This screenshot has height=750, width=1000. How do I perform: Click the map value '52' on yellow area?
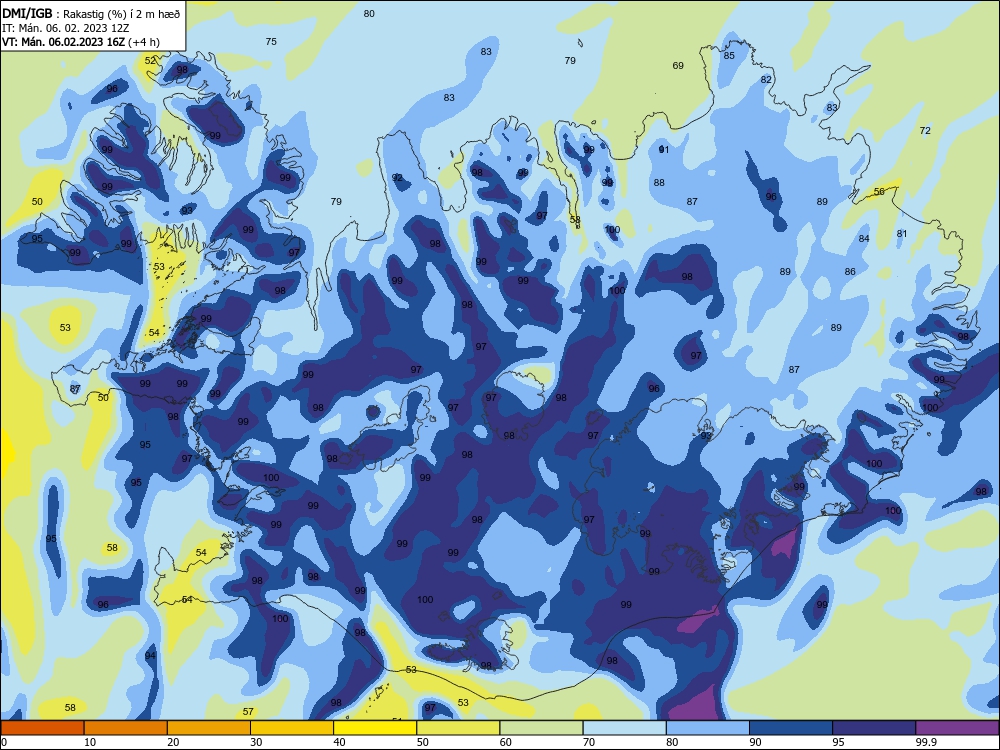pos(150,61)
